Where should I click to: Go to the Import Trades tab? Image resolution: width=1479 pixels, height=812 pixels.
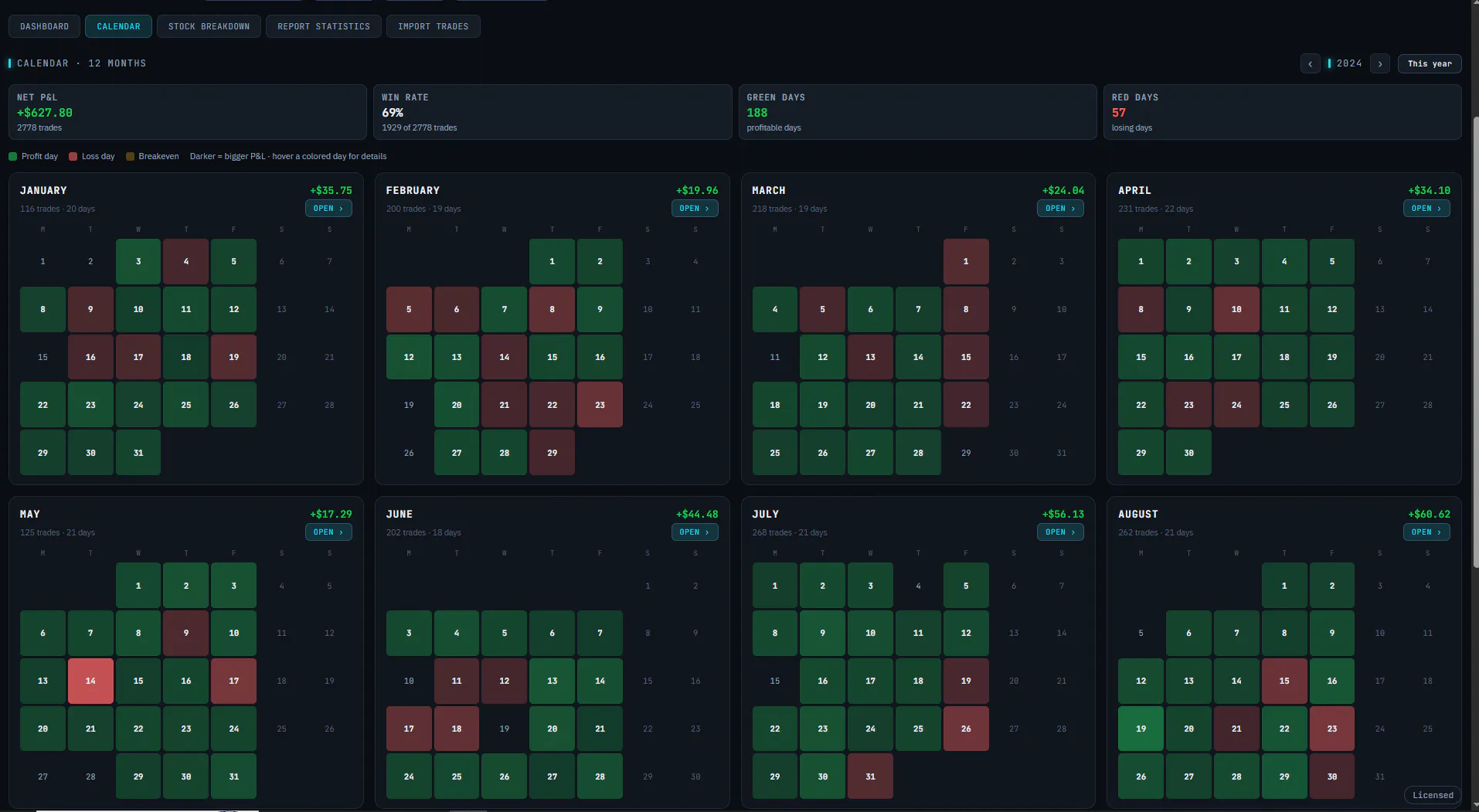(x=433, y=26)
